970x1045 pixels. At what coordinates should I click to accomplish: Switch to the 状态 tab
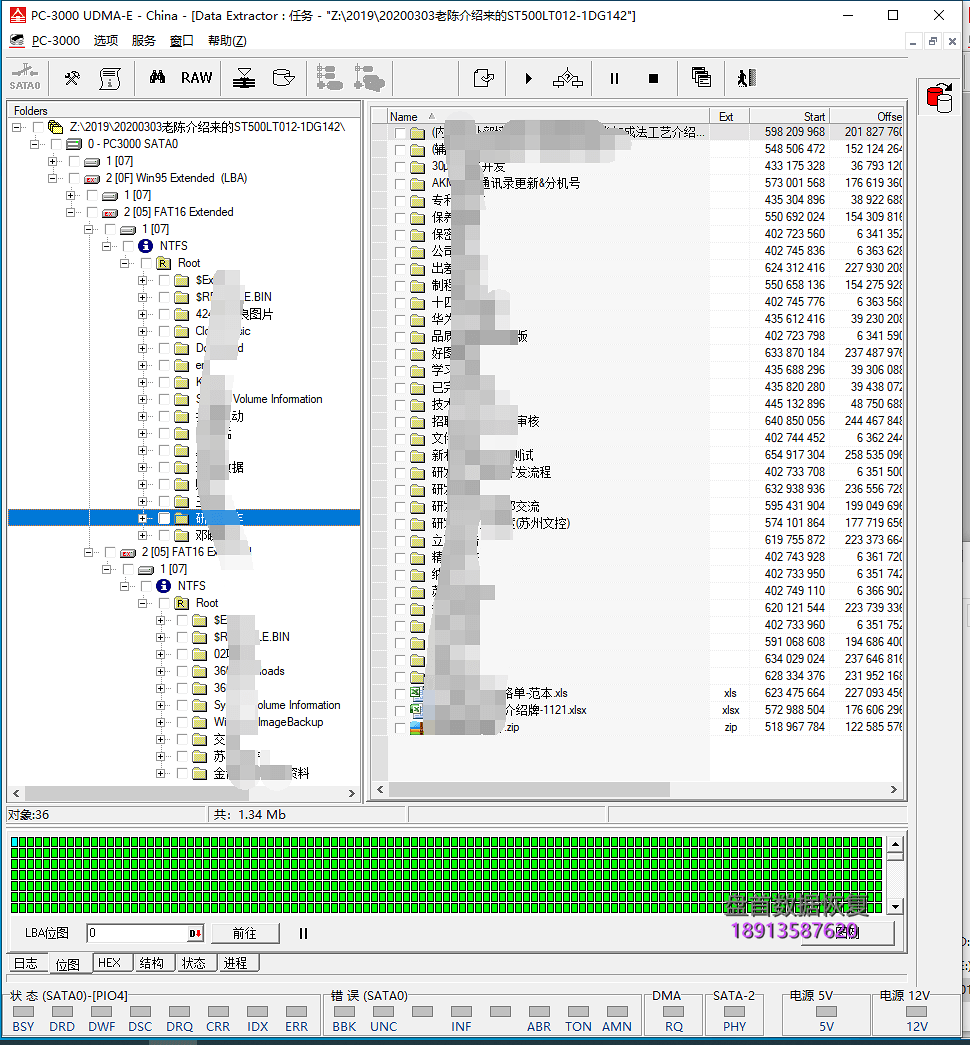click(194, 962)
